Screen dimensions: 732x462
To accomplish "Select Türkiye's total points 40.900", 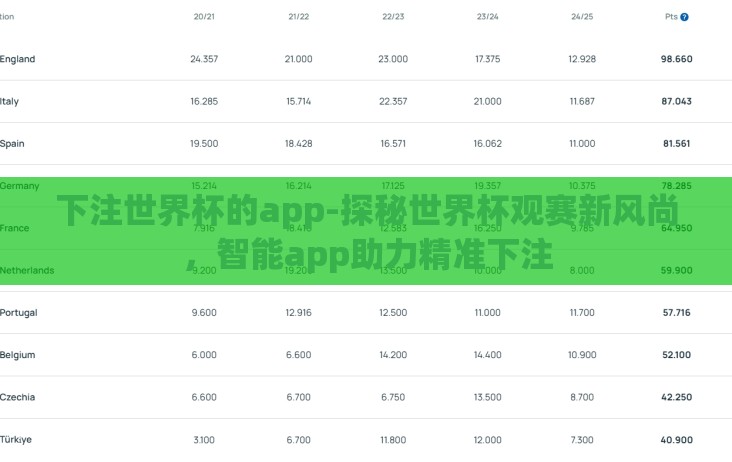I will [x=676, y=440].
